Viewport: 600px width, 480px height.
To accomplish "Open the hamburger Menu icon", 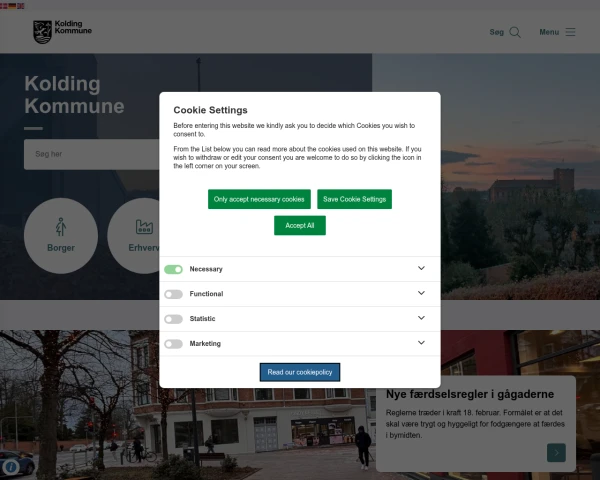I will point(570,32).
